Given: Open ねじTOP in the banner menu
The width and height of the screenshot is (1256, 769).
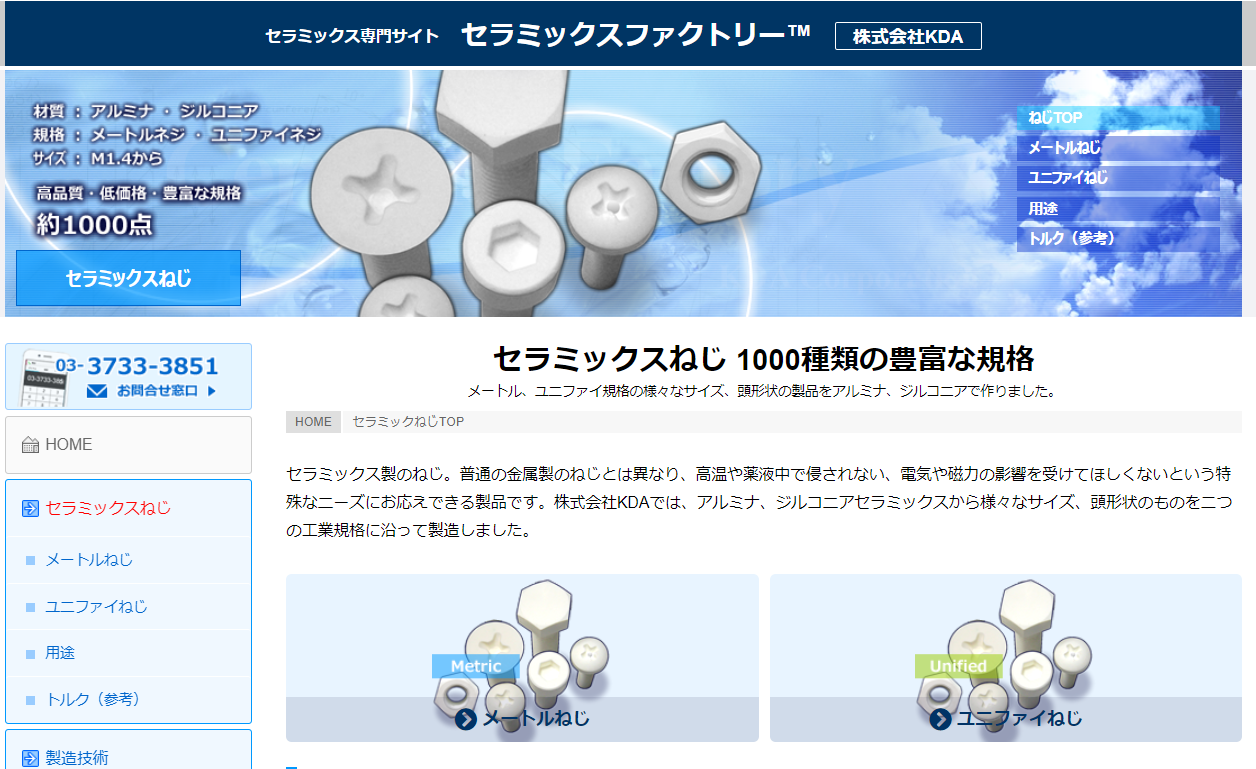Looking at the screenshot, I should pos(1056,118).
